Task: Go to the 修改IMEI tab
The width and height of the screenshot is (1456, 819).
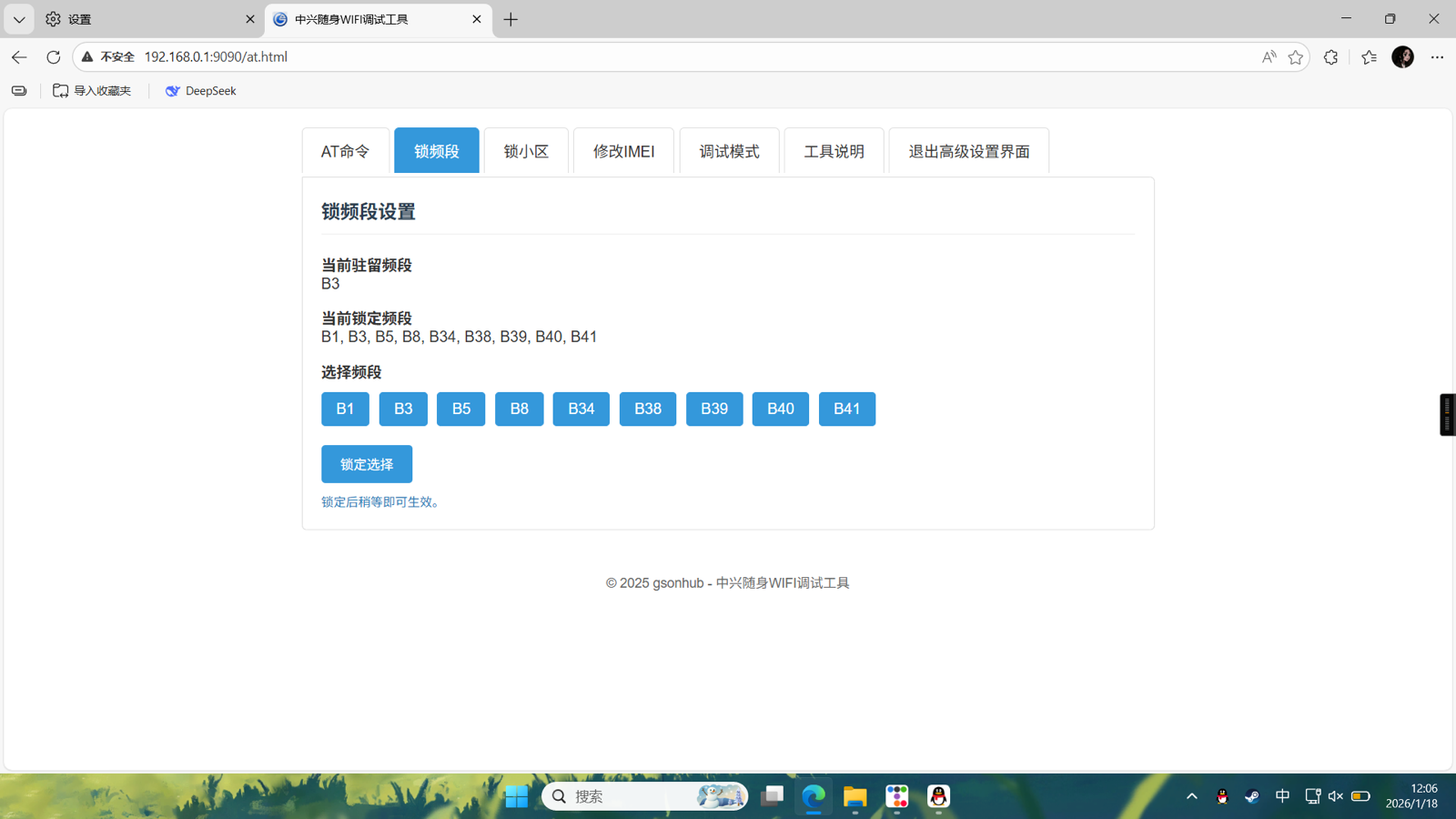Action: (623, 151)
